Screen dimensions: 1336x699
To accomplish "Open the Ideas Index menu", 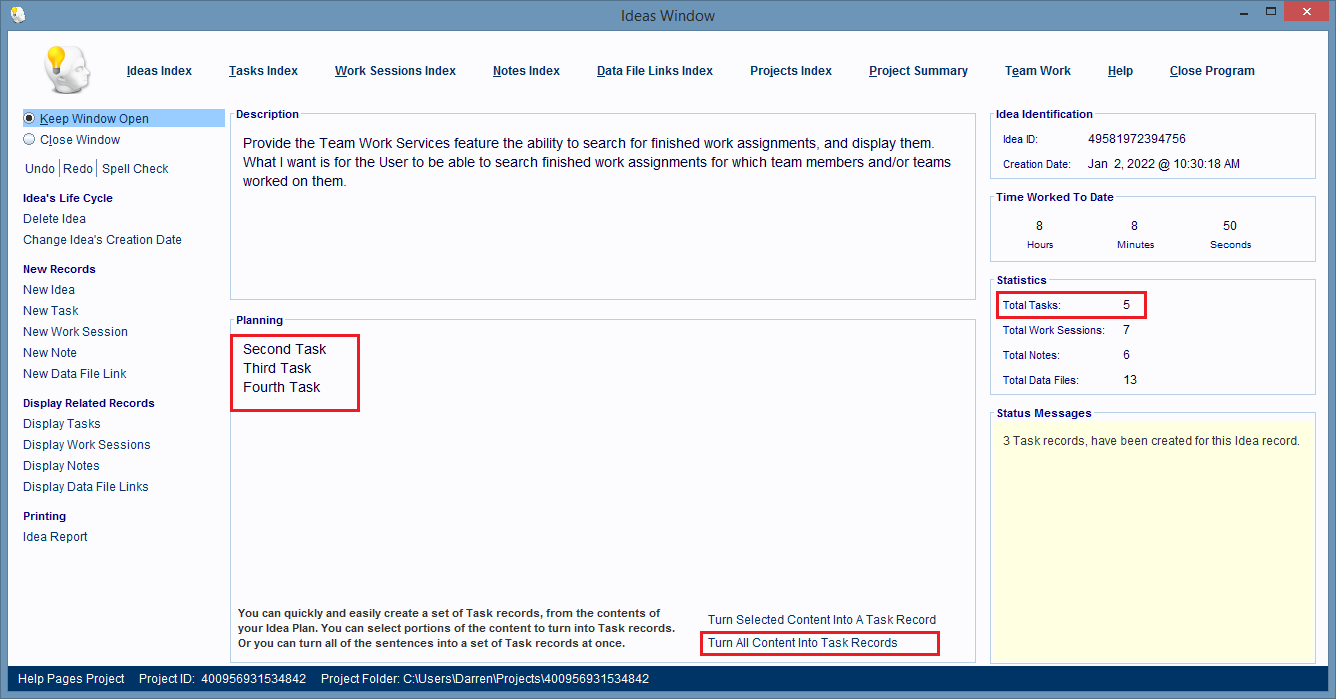I will tap(159, 71).
